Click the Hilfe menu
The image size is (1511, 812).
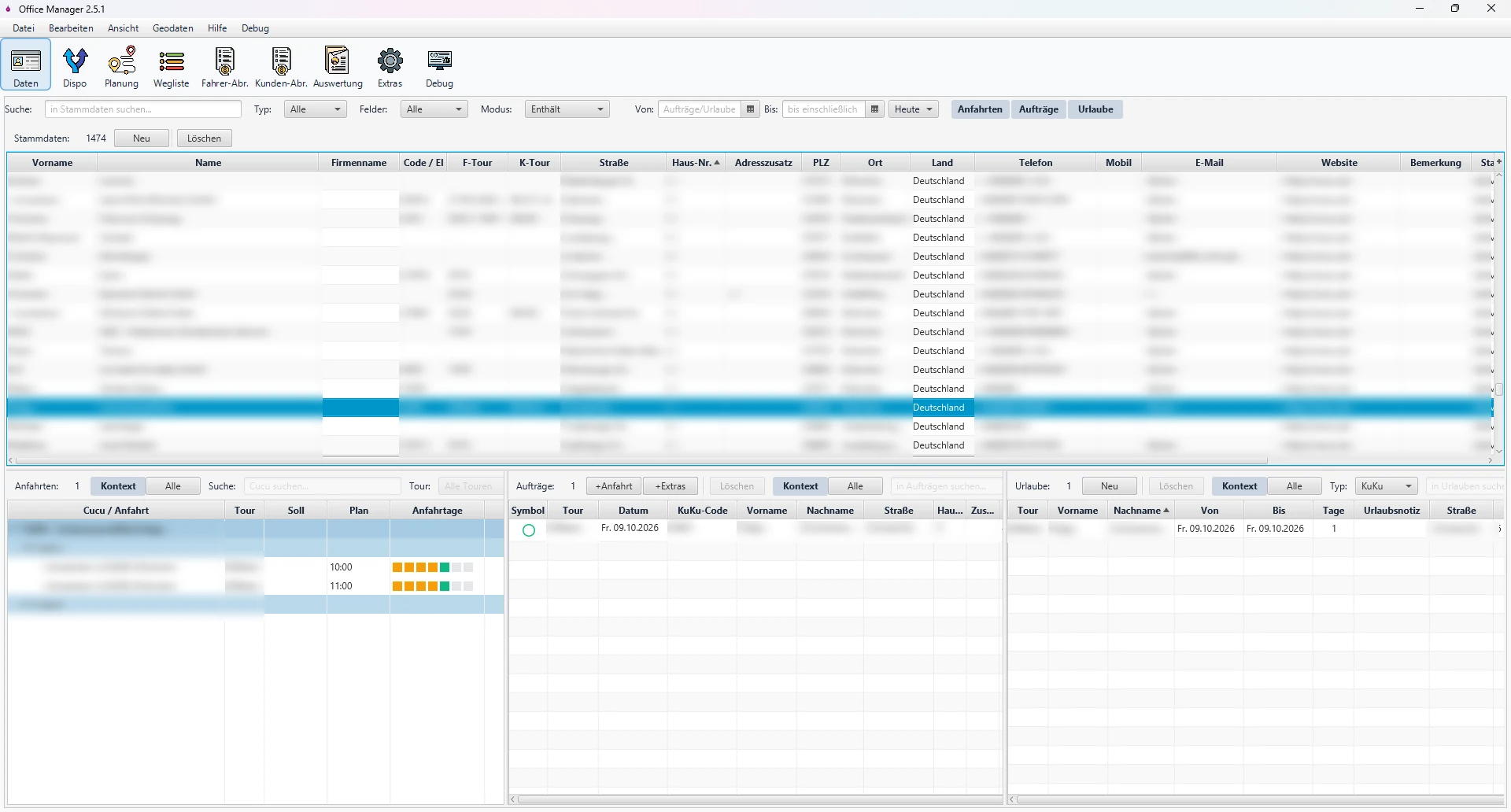[217, 28]
